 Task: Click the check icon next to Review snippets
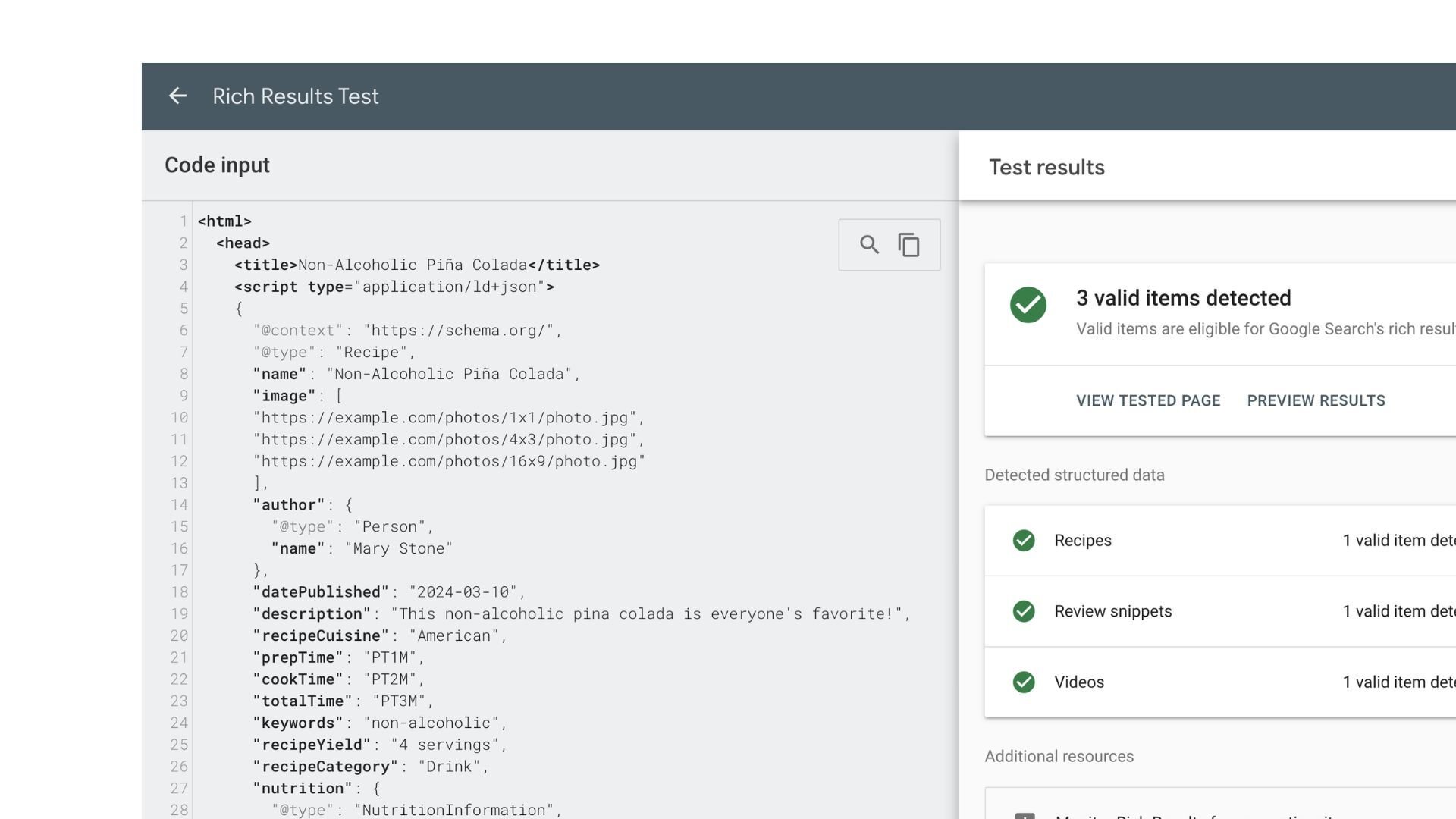point(1024,611)
